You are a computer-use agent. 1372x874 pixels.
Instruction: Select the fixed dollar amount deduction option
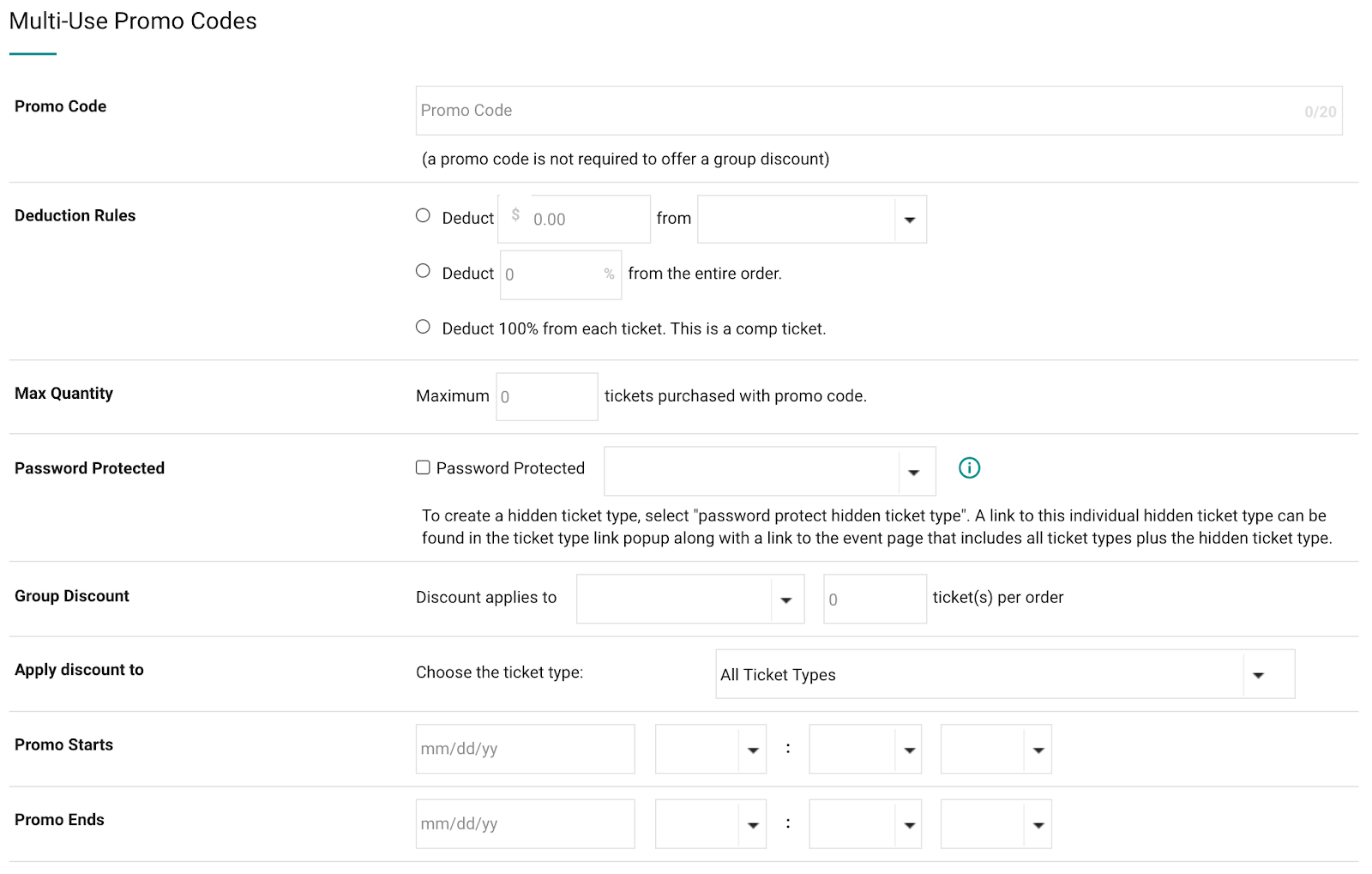(422, 216)
